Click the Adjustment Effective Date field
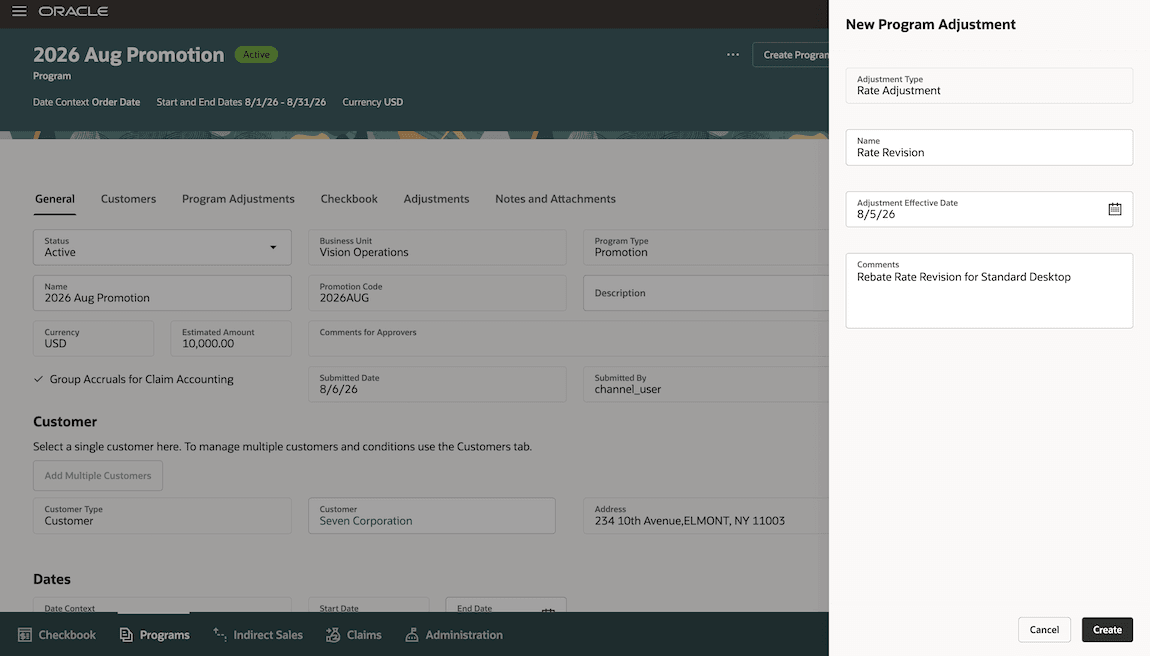The image size is (1150, 656). (x=989, y=209)
